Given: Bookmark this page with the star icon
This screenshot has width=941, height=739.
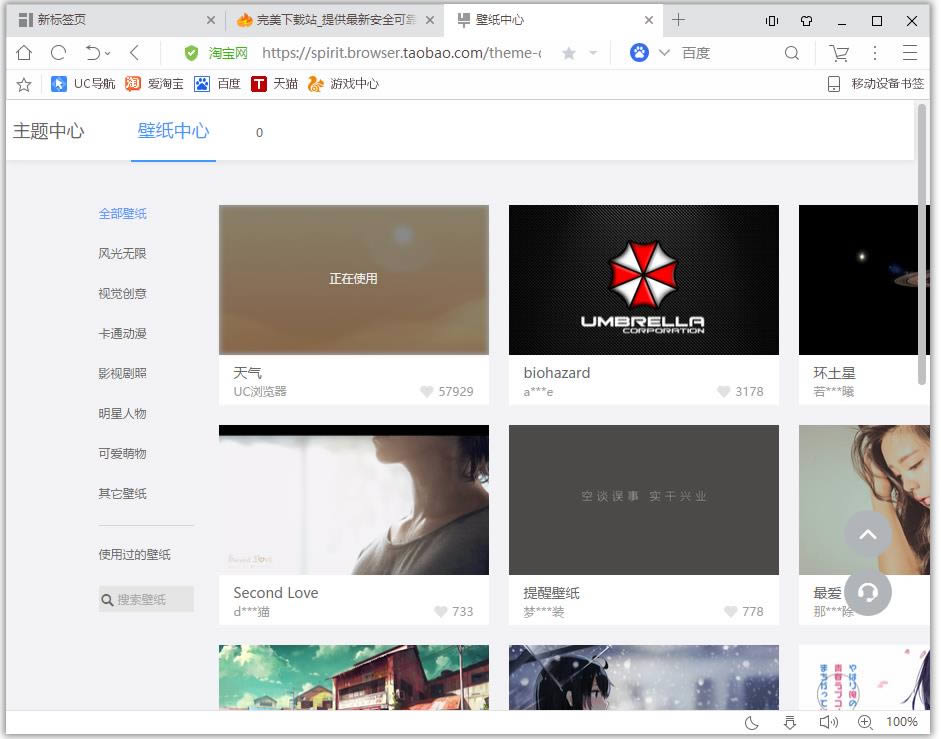Looking at the screenshot, I should click(569, 53).
